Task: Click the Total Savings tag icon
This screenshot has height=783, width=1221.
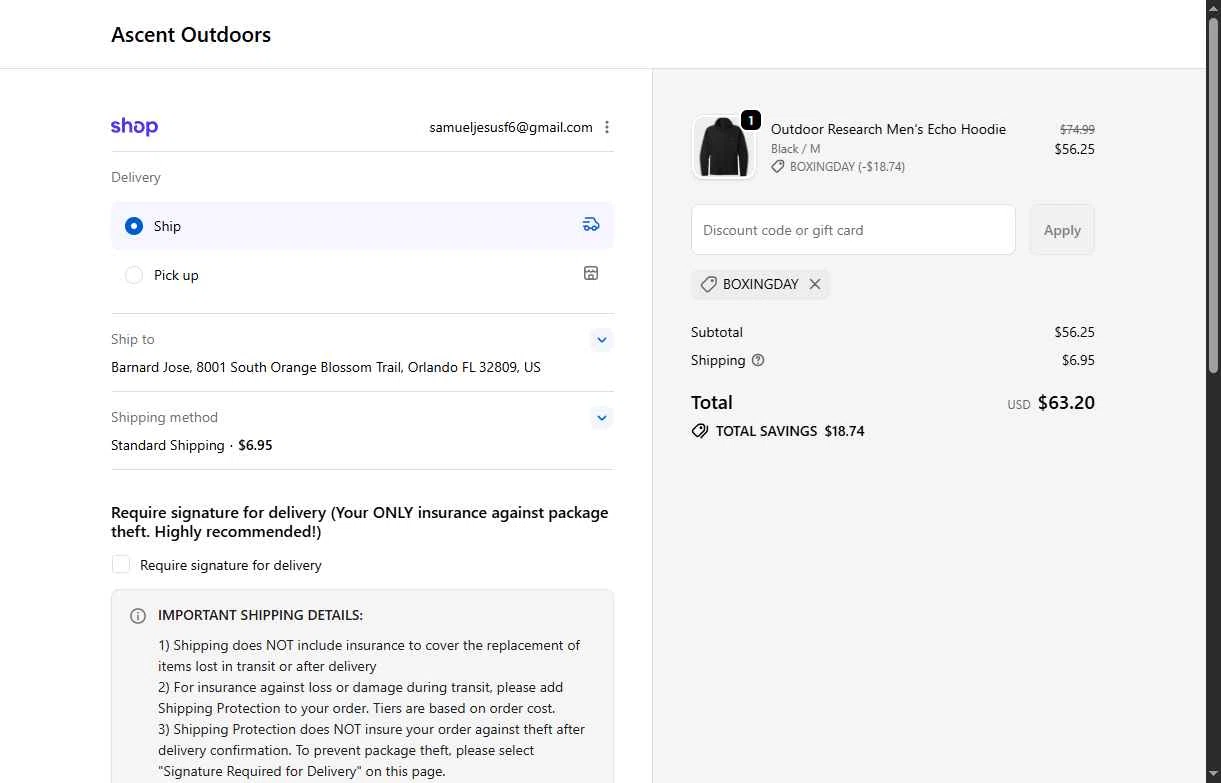Action: click(700, 431)
